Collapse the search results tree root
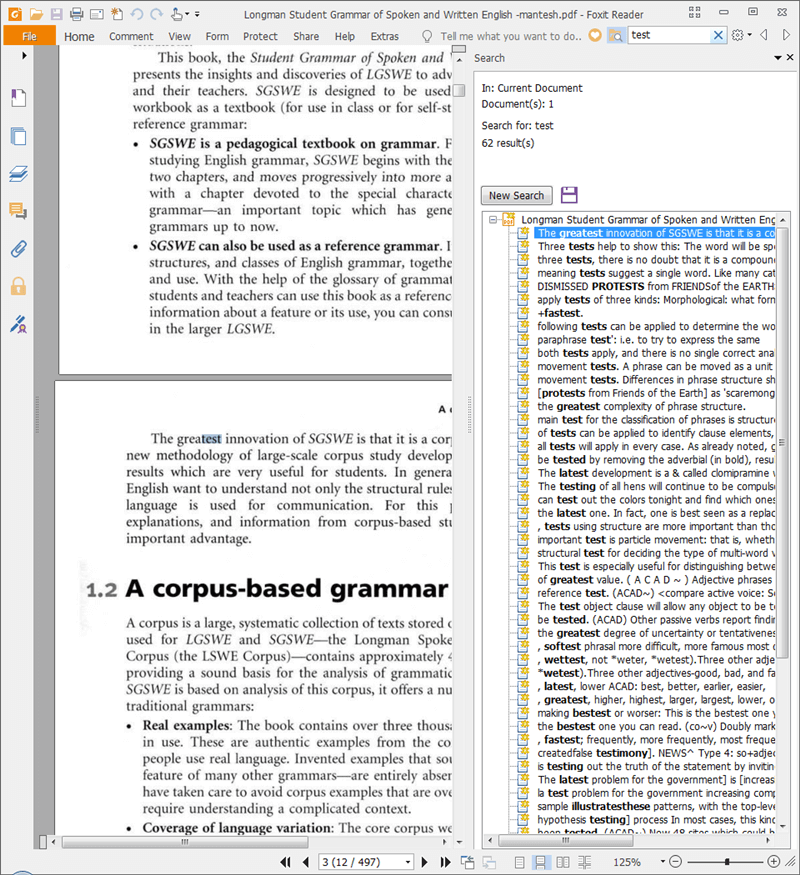This screenshot has width=800, height=875. [x=493, y=219]
